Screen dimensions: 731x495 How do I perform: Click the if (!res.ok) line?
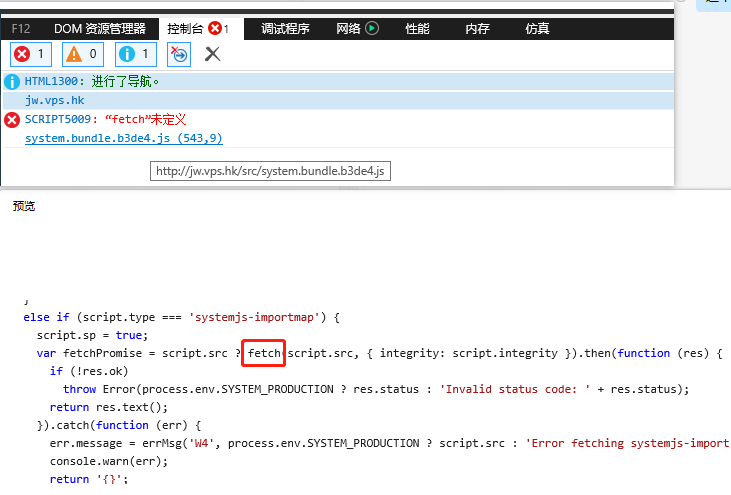click(x=89, y=371)
